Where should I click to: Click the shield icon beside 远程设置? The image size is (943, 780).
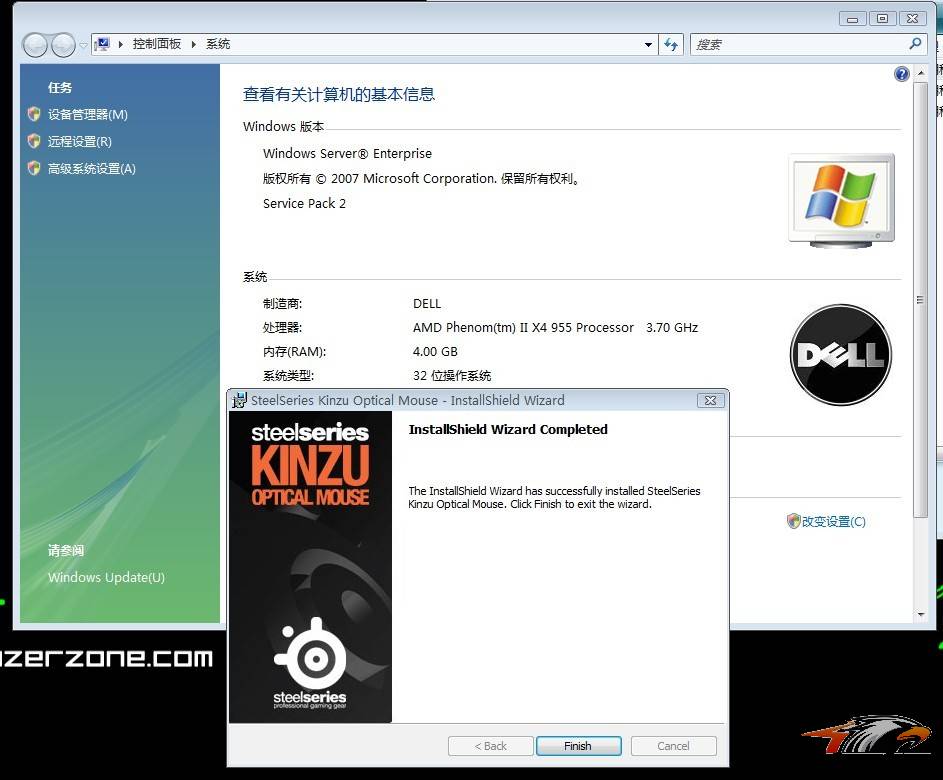[34, 141]
